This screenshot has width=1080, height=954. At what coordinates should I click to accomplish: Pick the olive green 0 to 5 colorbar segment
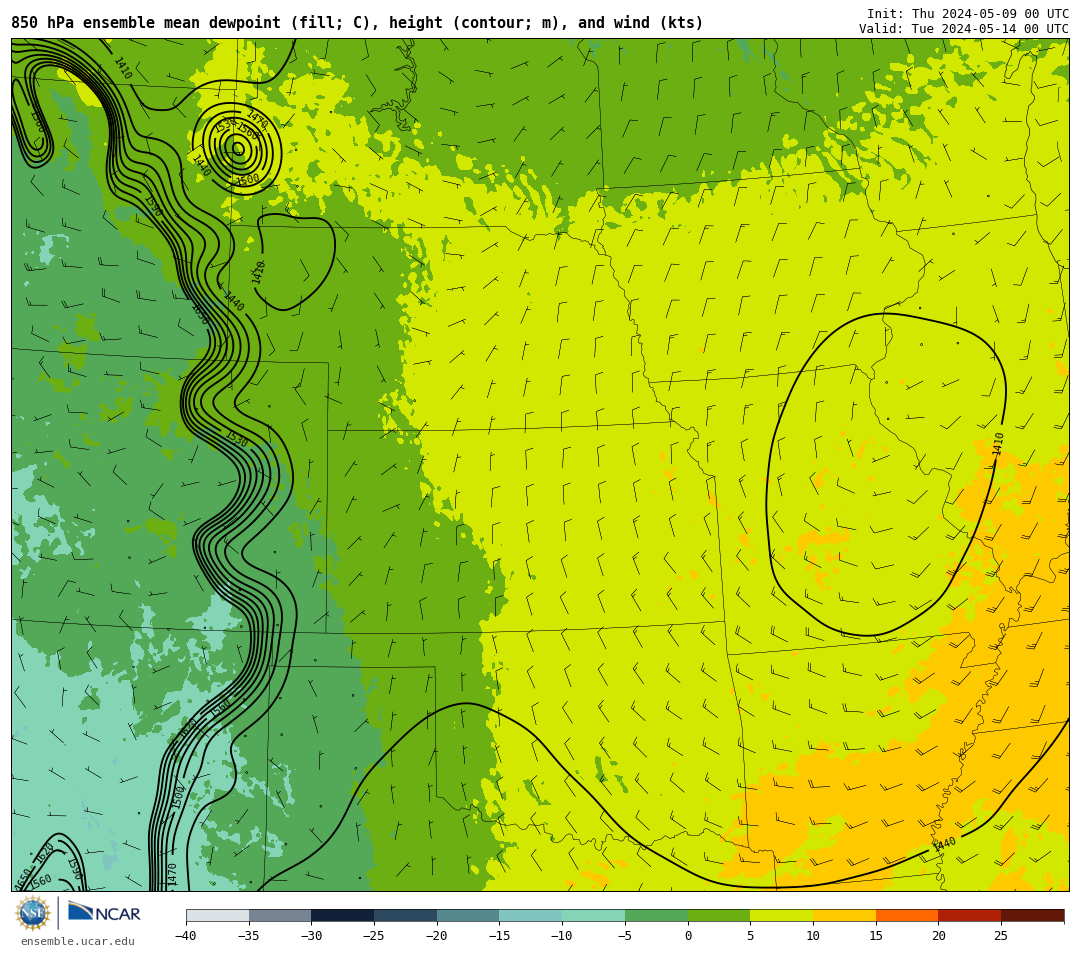[719, 915]
